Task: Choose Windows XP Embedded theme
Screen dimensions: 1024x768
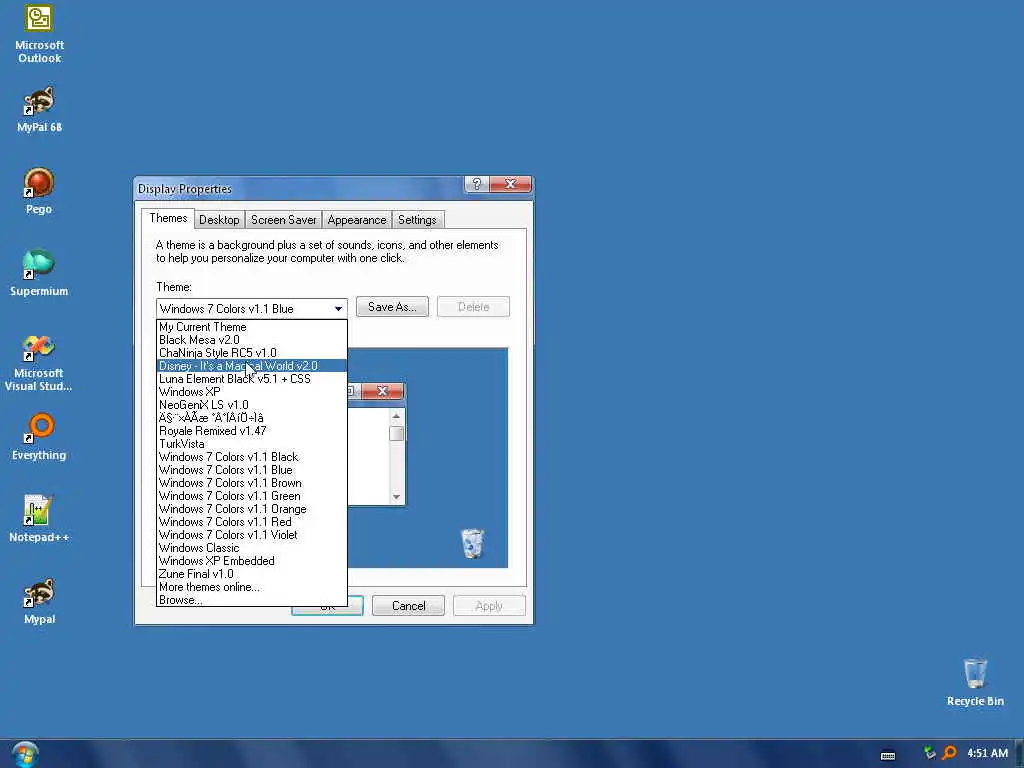Action: coord(252,561)
